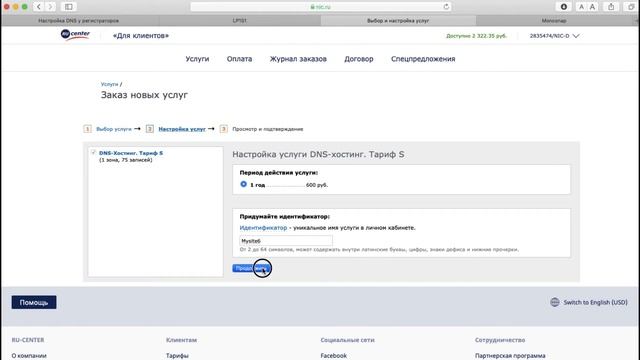Decrease text size with small A
640x360 pixels.
581,7
